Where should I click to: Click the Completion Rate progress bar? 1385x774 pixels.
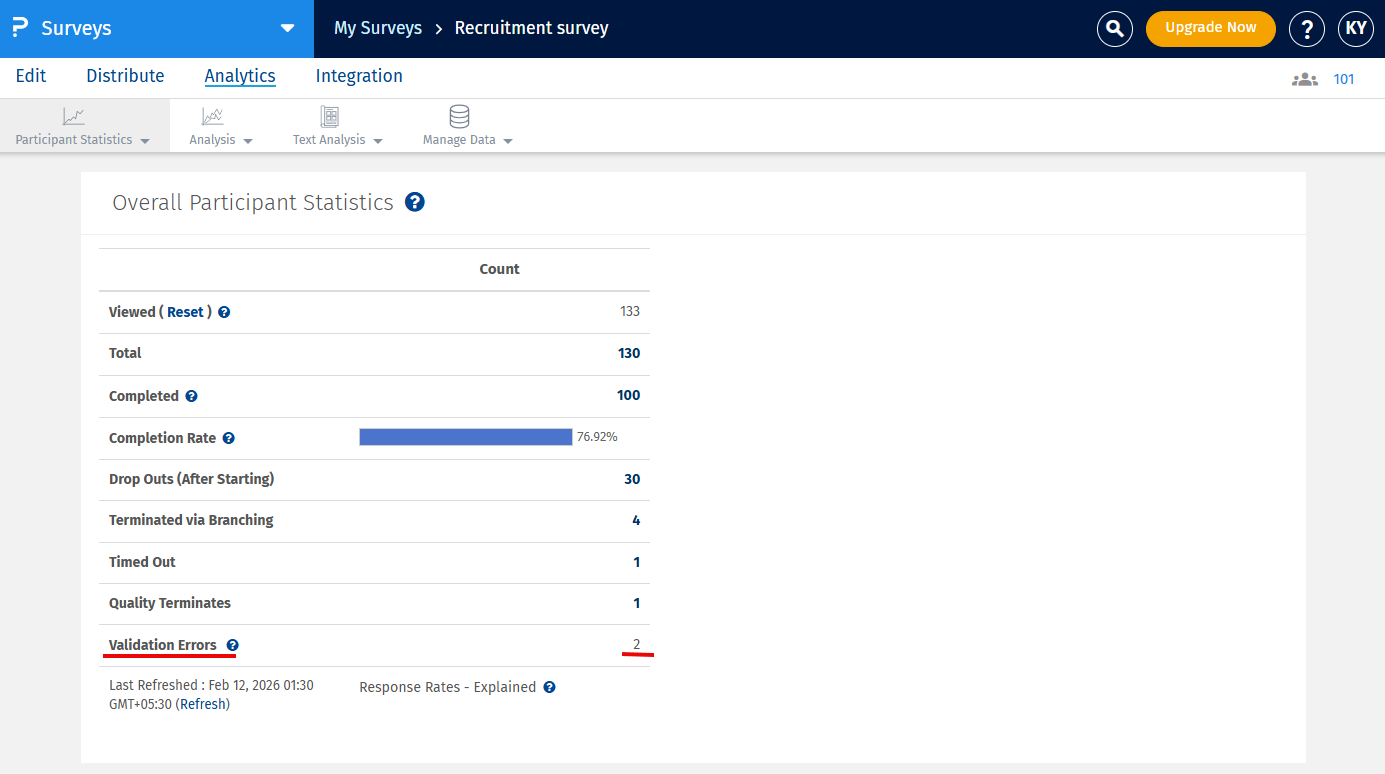click(465, 436)
